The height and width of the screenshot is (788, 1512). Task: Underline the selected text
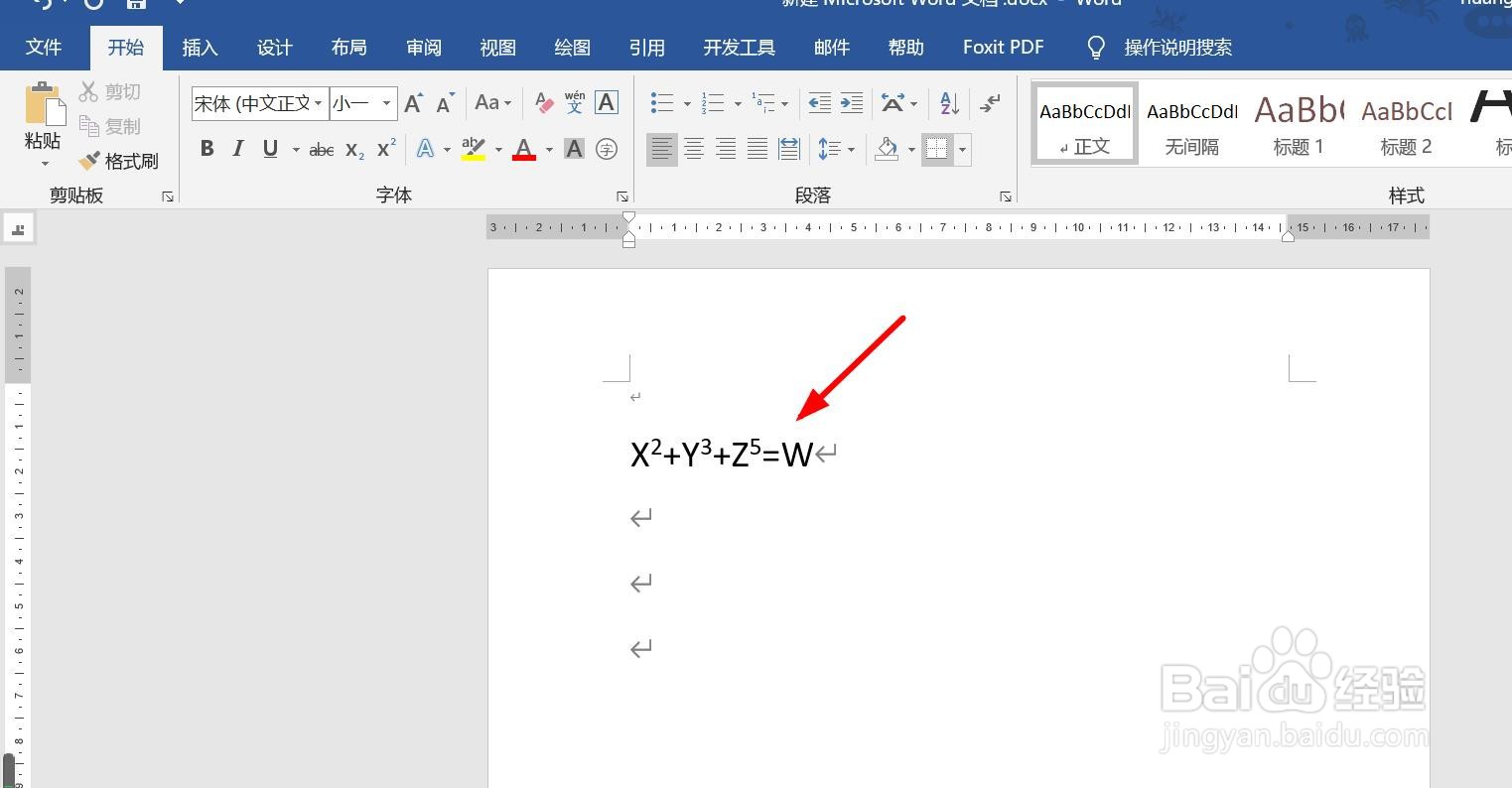point(270,149)
